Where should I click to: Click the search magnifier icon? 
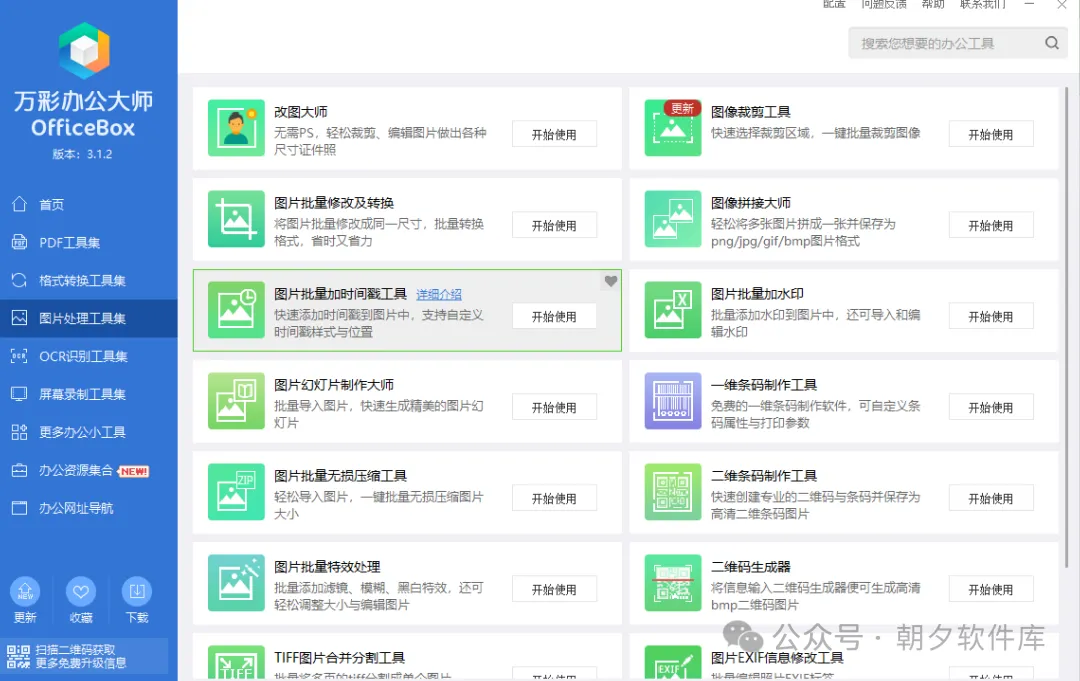(x=1049, y=42)
